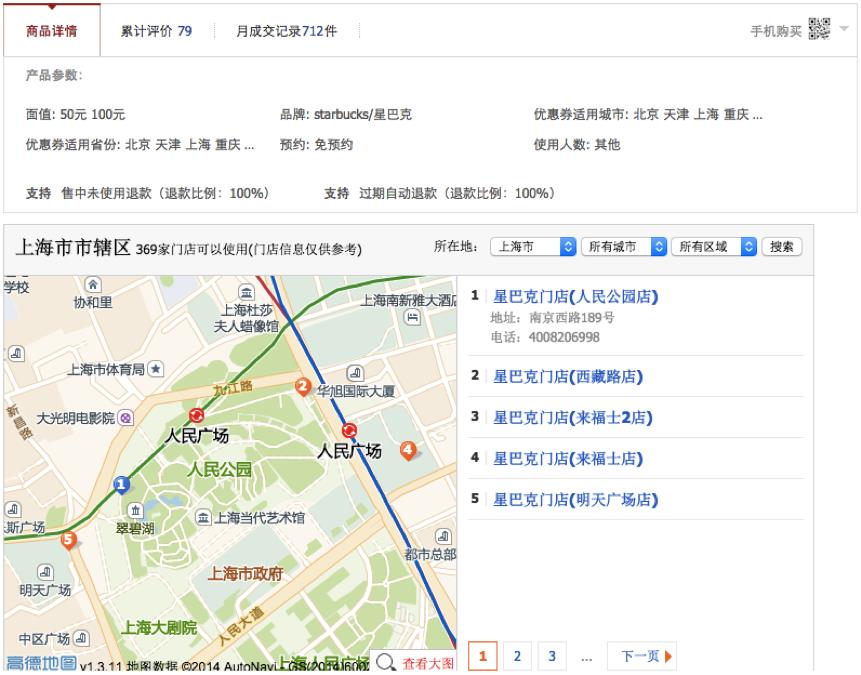Screen dimensions: 861x675
Task: Click the phone number 4008206998
Action: (564, 337)
